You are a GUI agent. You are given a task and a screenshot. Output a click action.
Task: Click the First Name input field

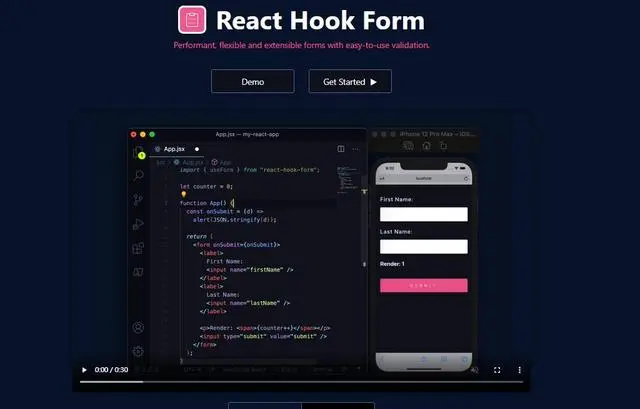point(424,214)
